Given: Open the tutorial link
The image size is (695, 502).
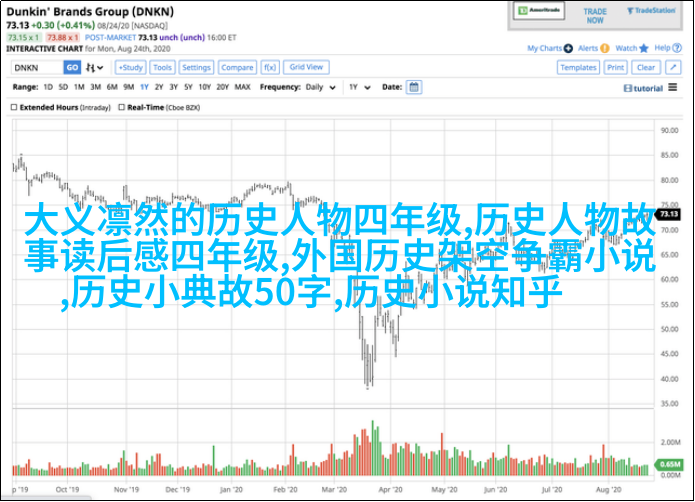Looking at the screenshot, I should [x=643, y=88].
